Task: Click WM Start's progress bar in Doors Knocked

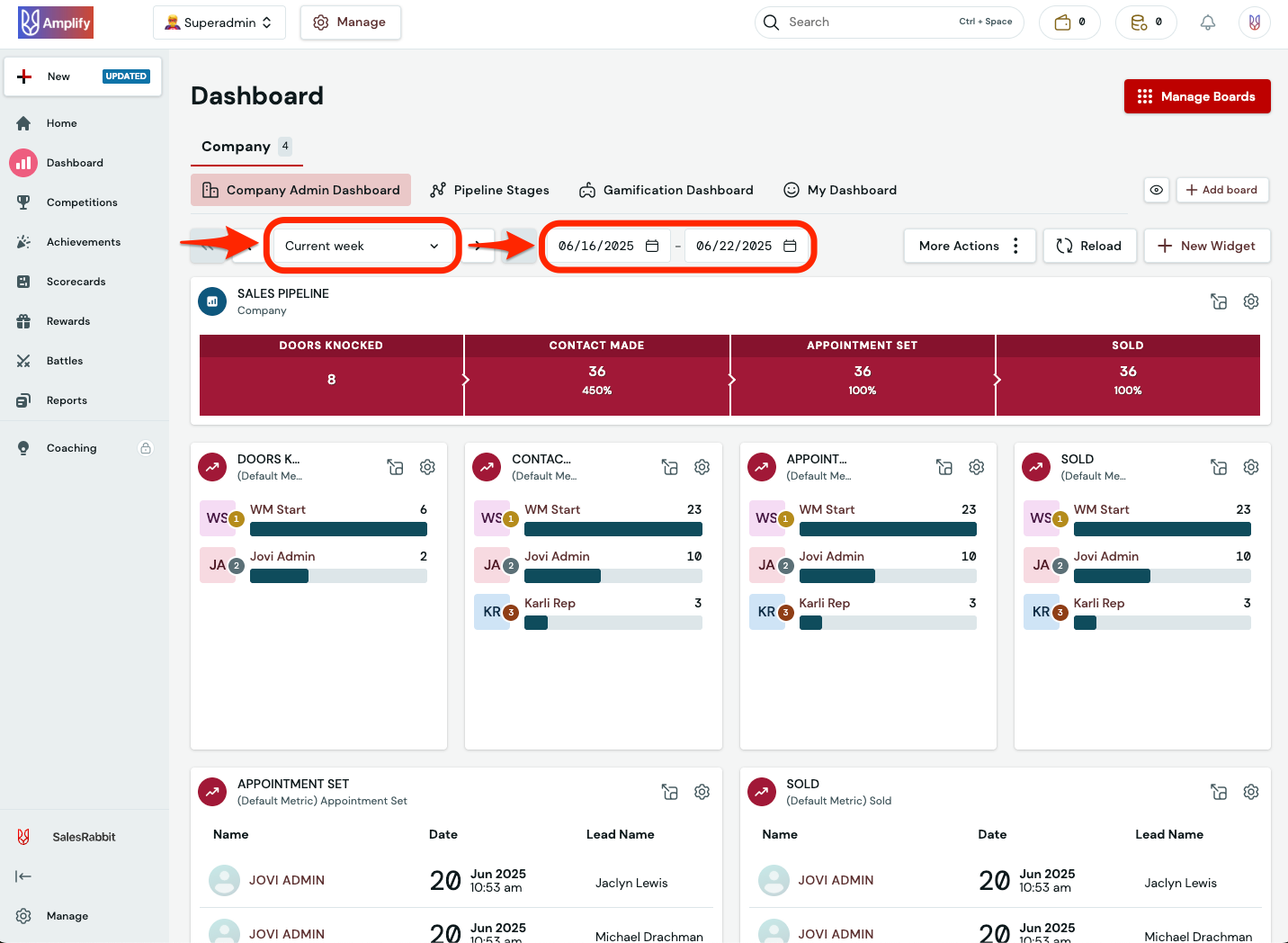Action: click(338, 529)
